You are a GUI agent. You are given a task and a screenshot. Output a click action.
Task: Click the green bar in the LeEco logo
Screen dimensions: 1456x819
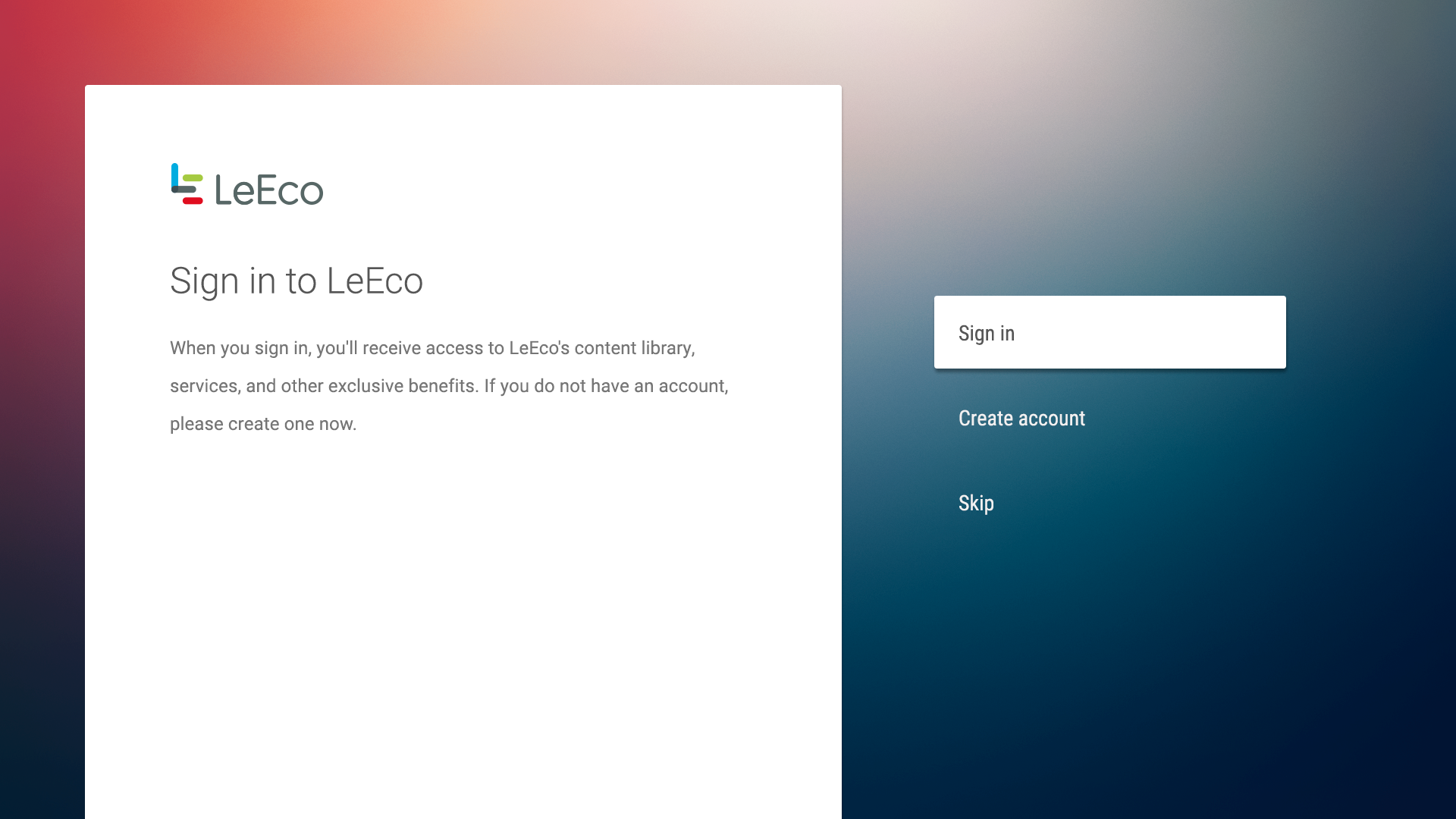(x=193, y=178)
